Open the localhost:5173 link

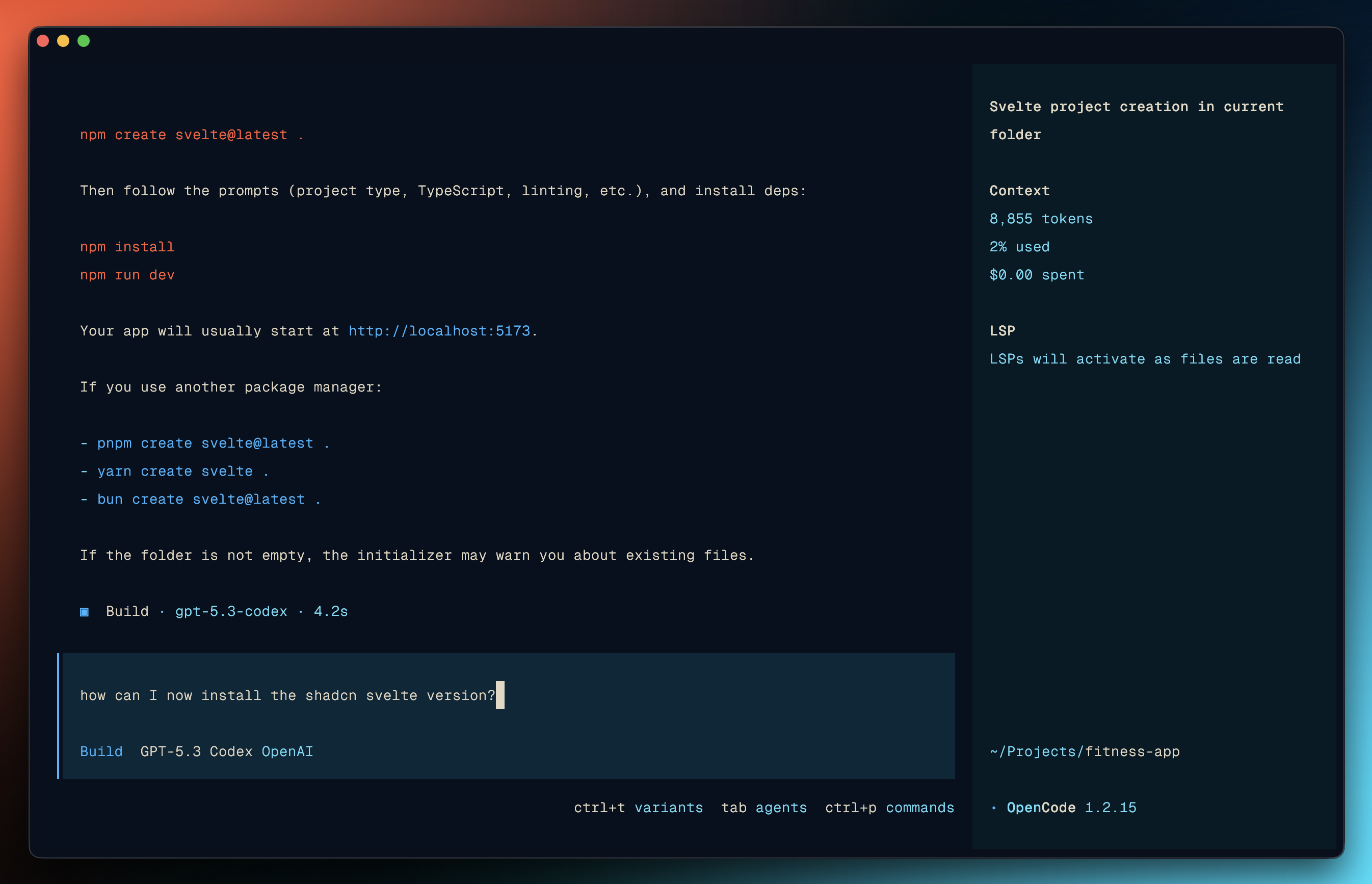[439, 331]
